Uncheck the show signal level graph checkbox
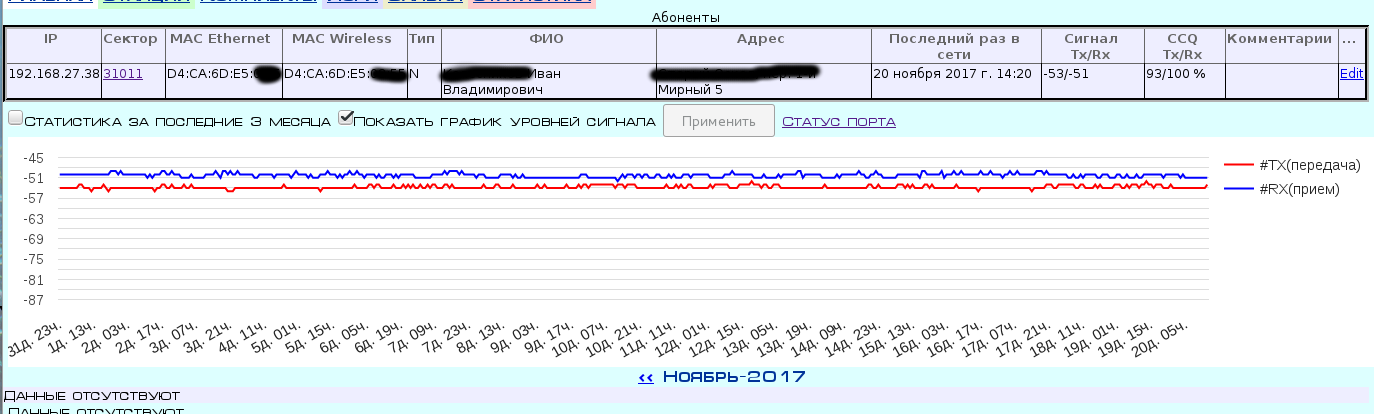Image resolution: width=1374 pixels, height=414 pixels. point(346,118)
